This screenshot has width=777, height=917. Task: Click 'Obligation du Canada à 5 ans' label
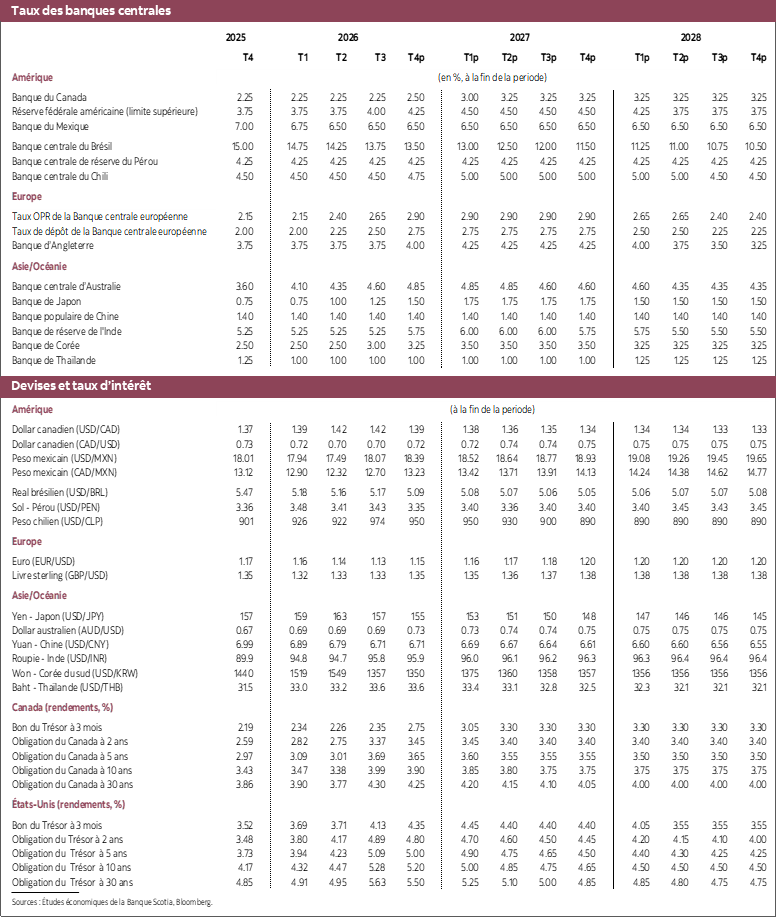(x=70, y=757)
